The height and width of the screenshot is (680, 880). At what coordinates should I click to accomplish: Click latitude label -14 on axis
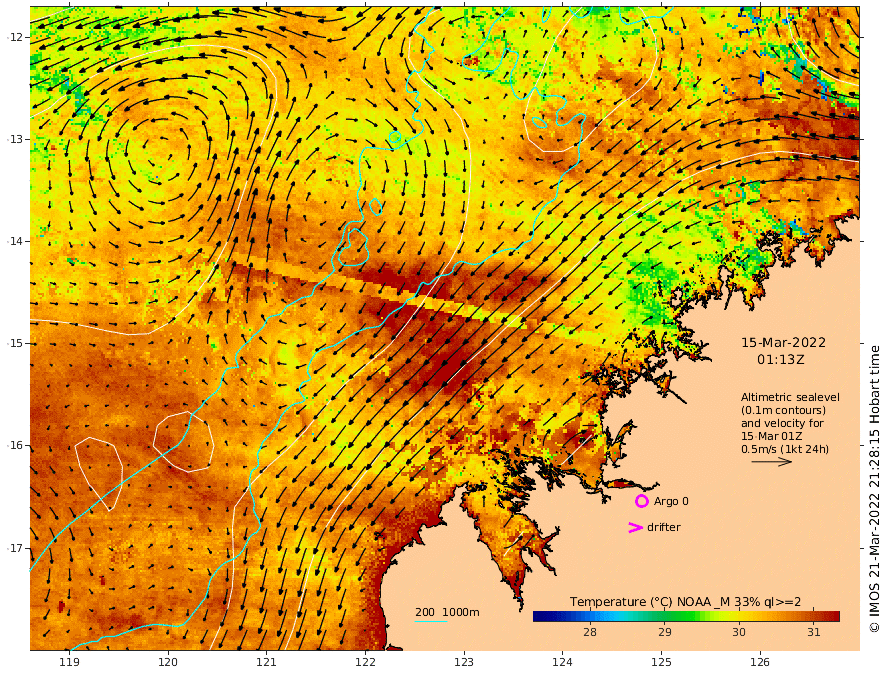pos(15,241)
